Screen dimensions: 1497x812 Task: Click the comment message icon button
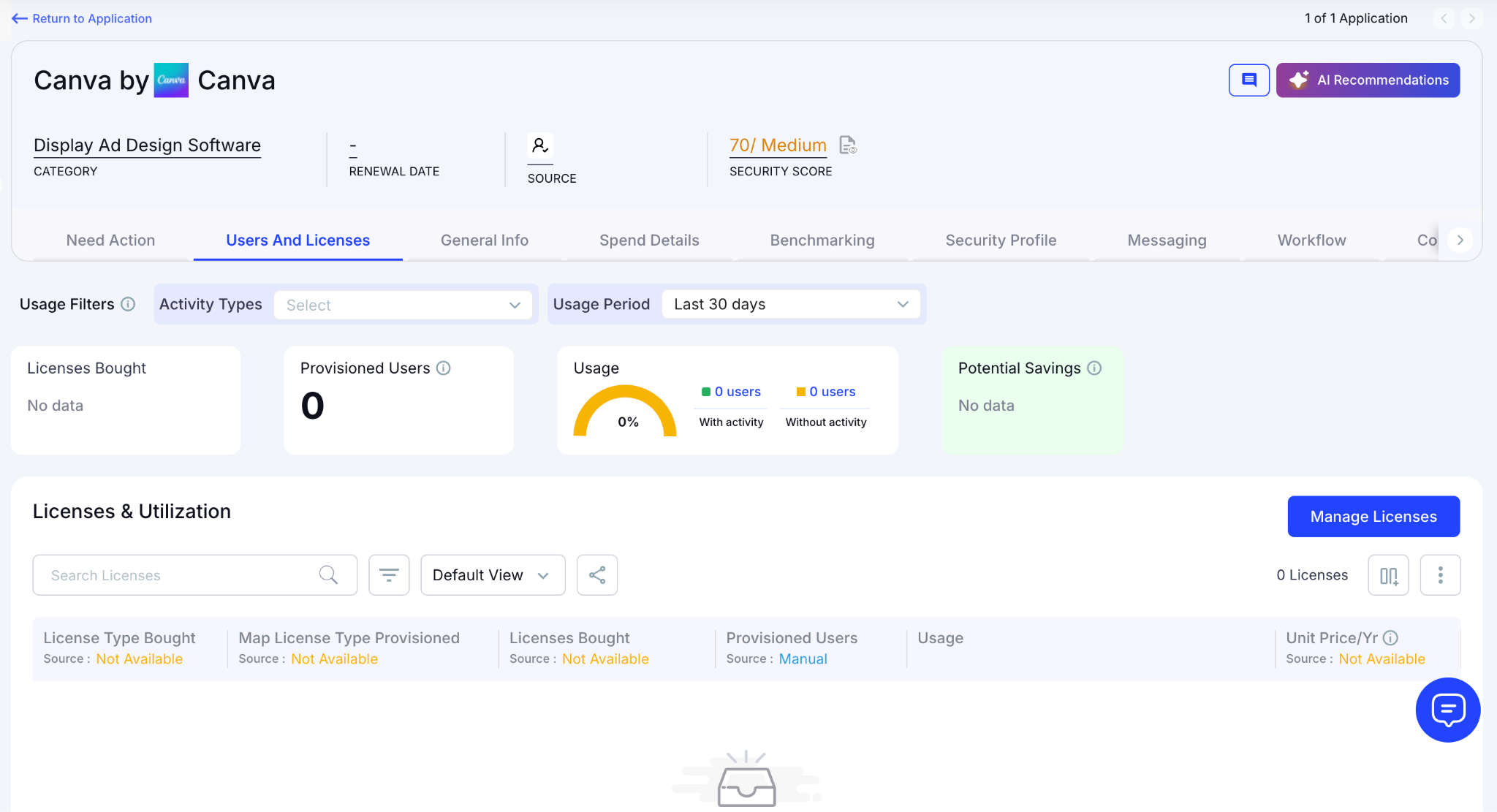point(1248,80)
